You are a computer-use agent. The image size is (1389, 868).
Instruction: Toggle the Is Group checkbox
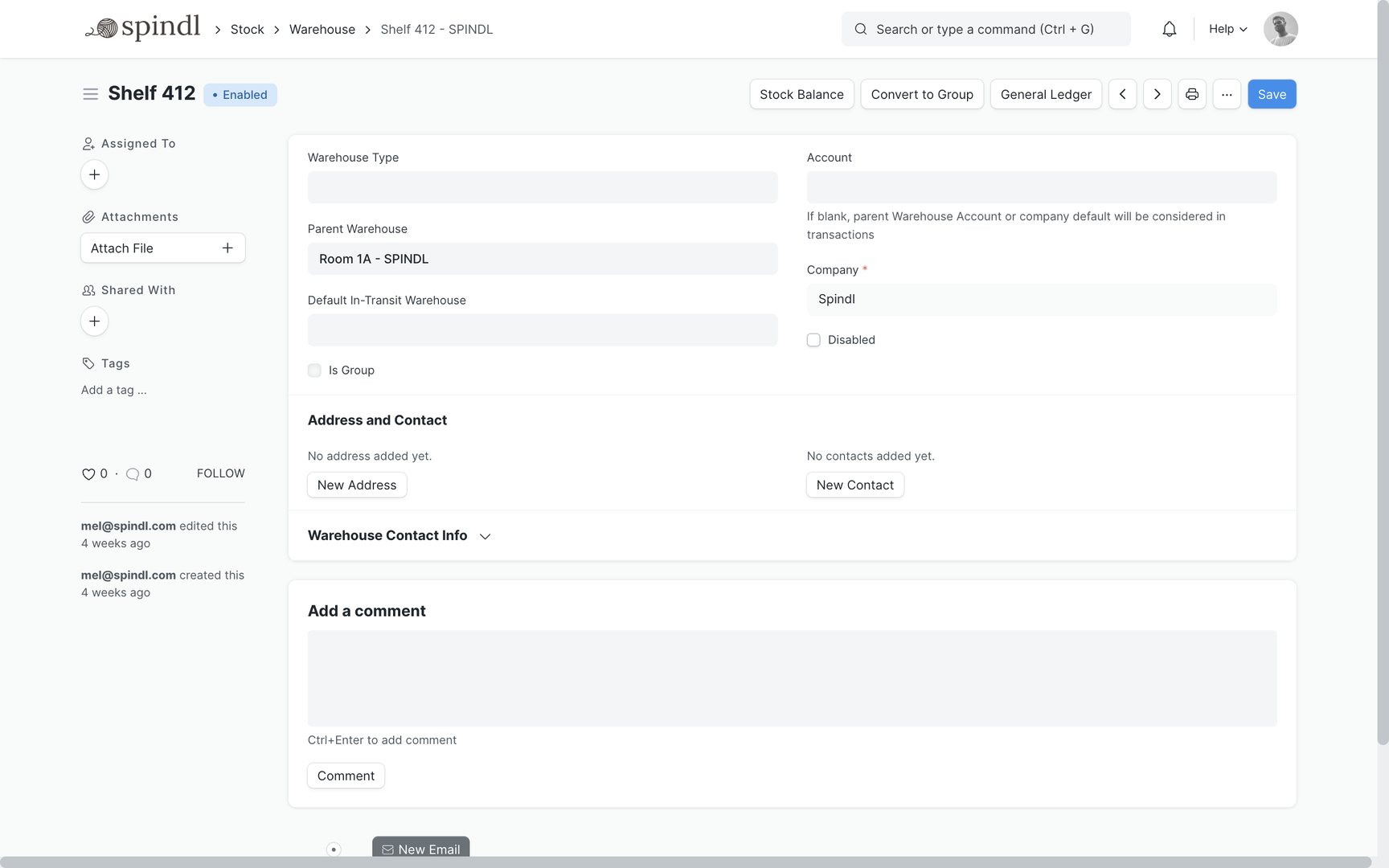coord(314,371)
